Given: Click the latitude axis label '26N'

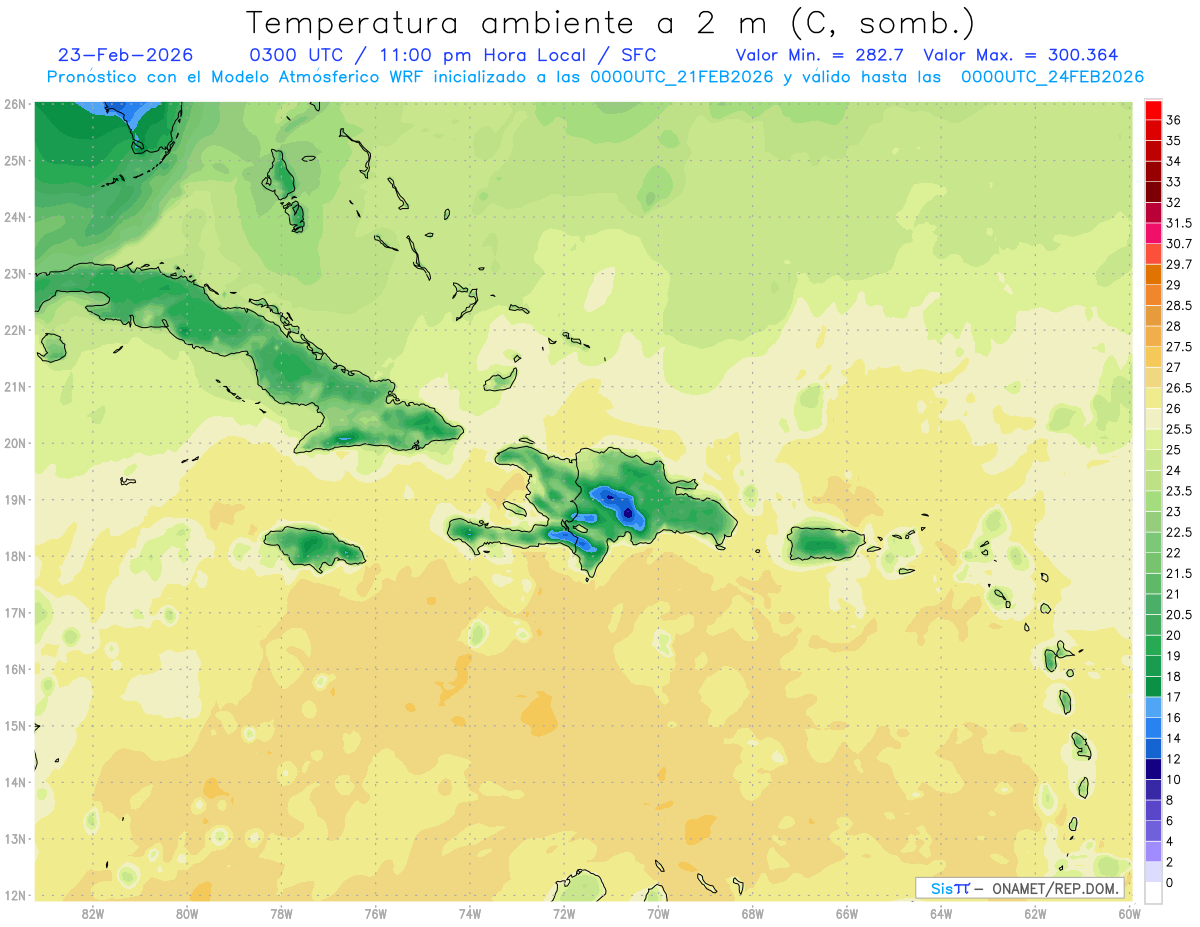Looking at the screenshot, I should pyautogui.click(x=15, y=104).
